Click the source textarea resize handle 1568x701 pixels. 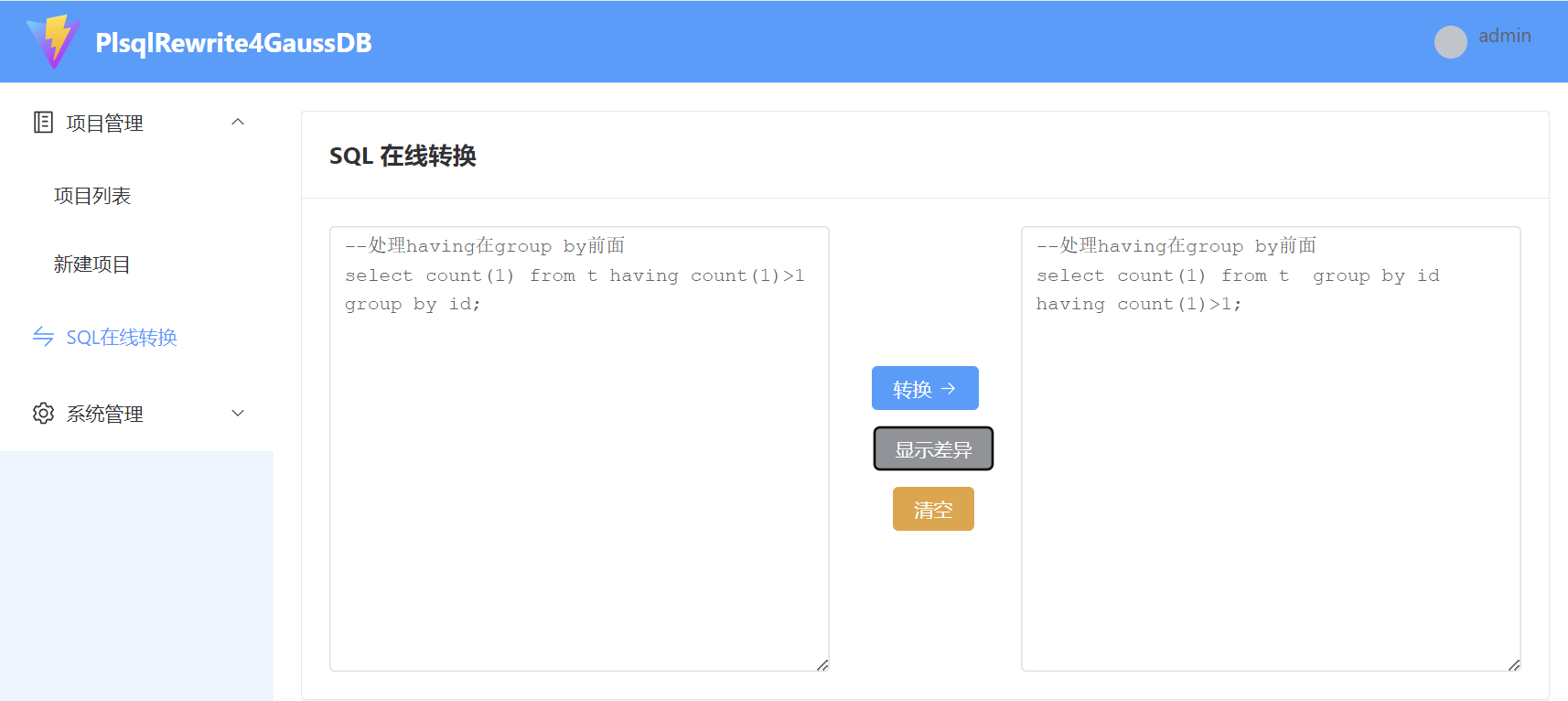click(x=822, y=664)
